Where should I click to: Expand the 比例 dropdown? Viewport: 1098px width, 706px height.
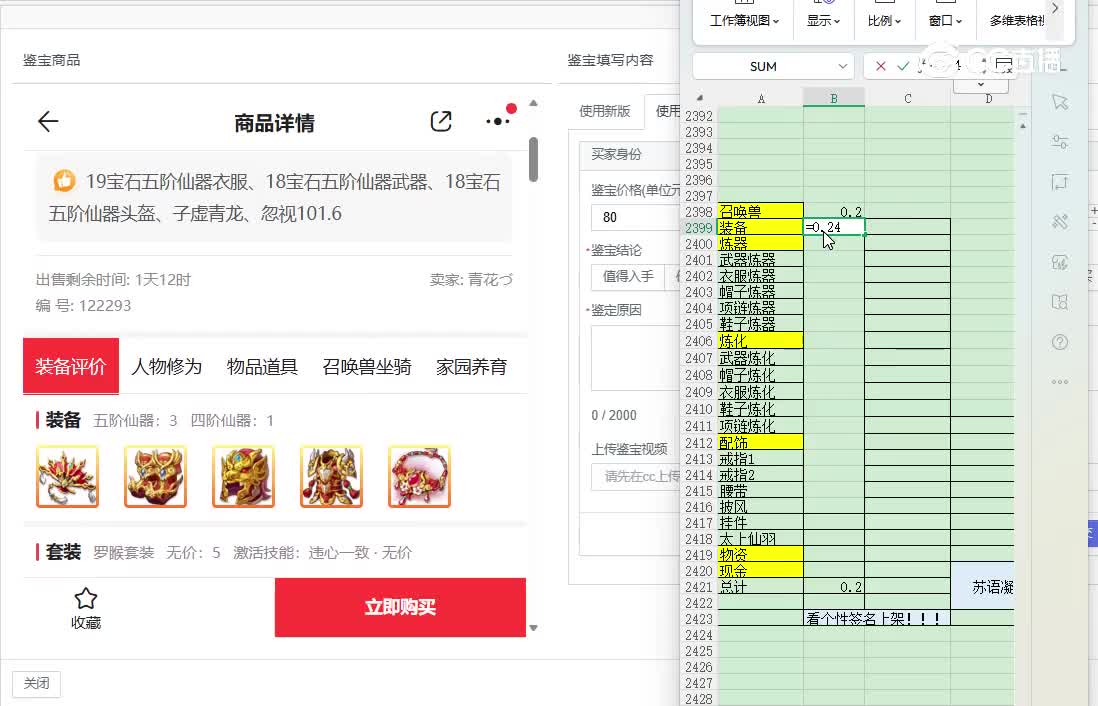coord(884,20)
